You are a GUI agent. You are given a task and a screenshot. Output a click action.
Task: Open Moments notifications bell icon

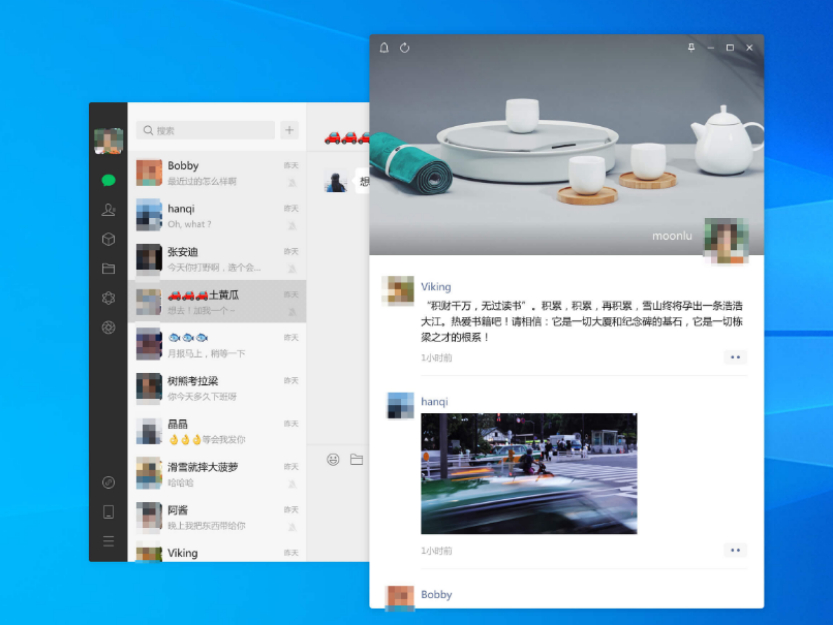(x=384, y=48)
